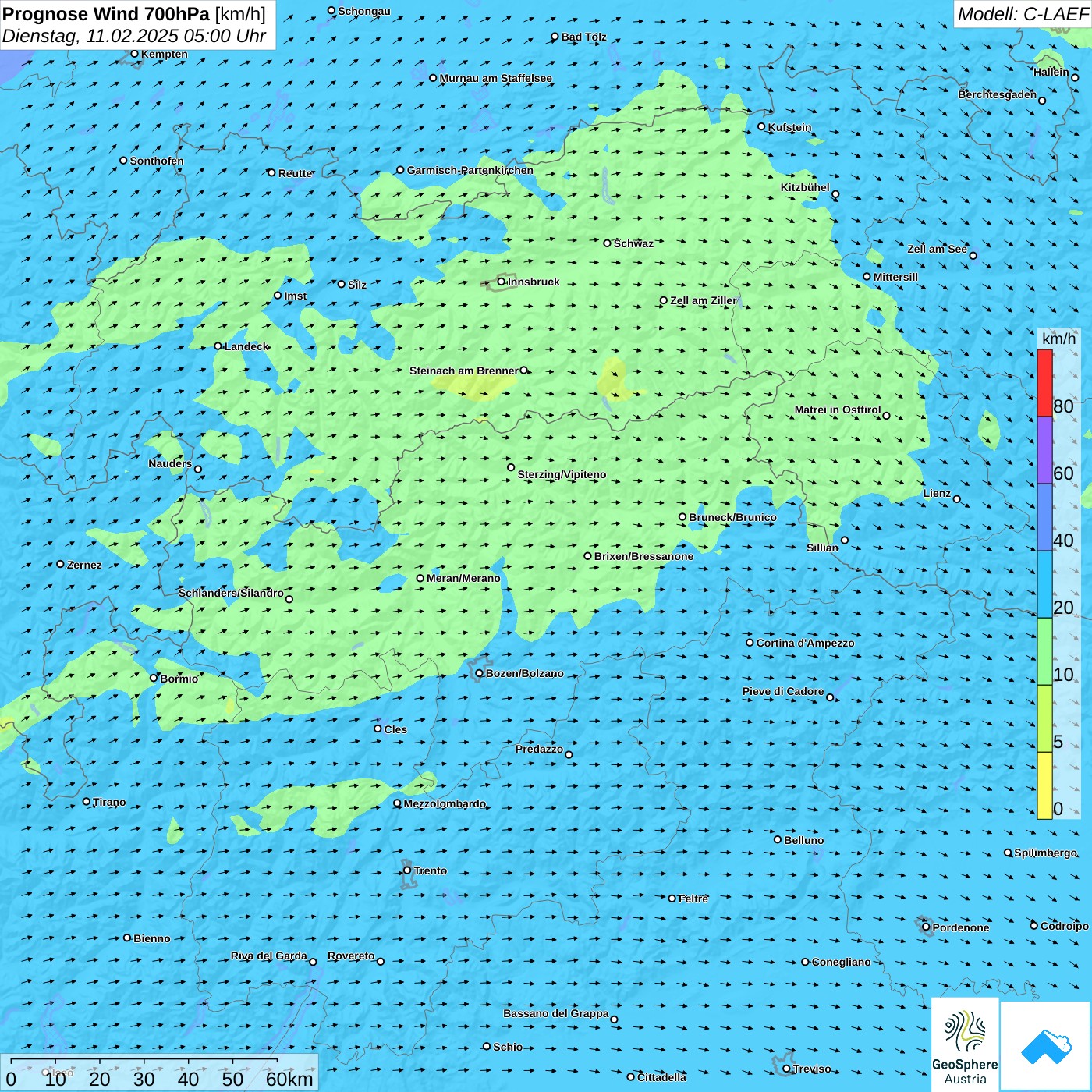1092x1092 pixels.
Task: Click the Landeck marker circle
Action: click(x=218, y=346)
